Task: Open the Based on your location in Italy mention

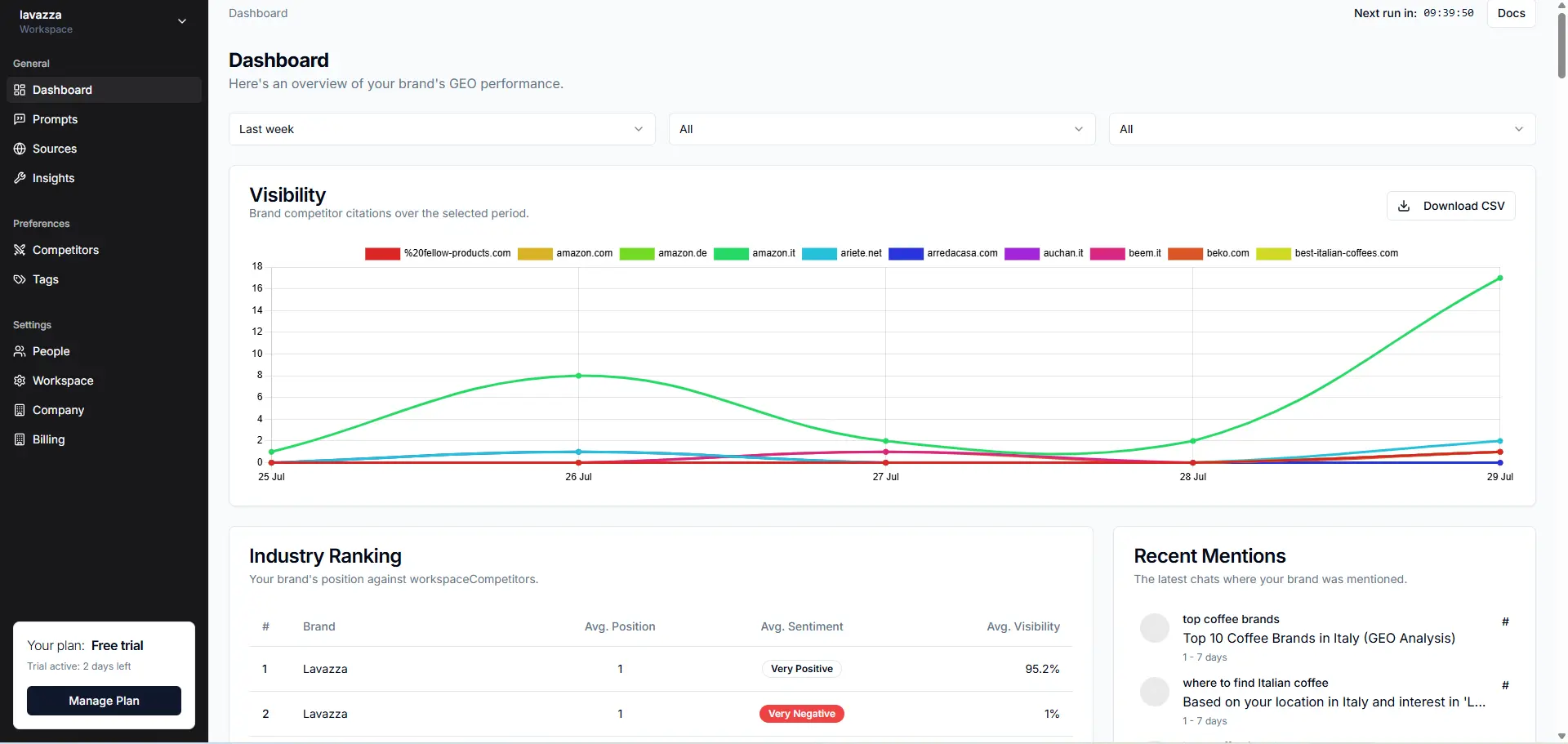Action: point(1334,702)
